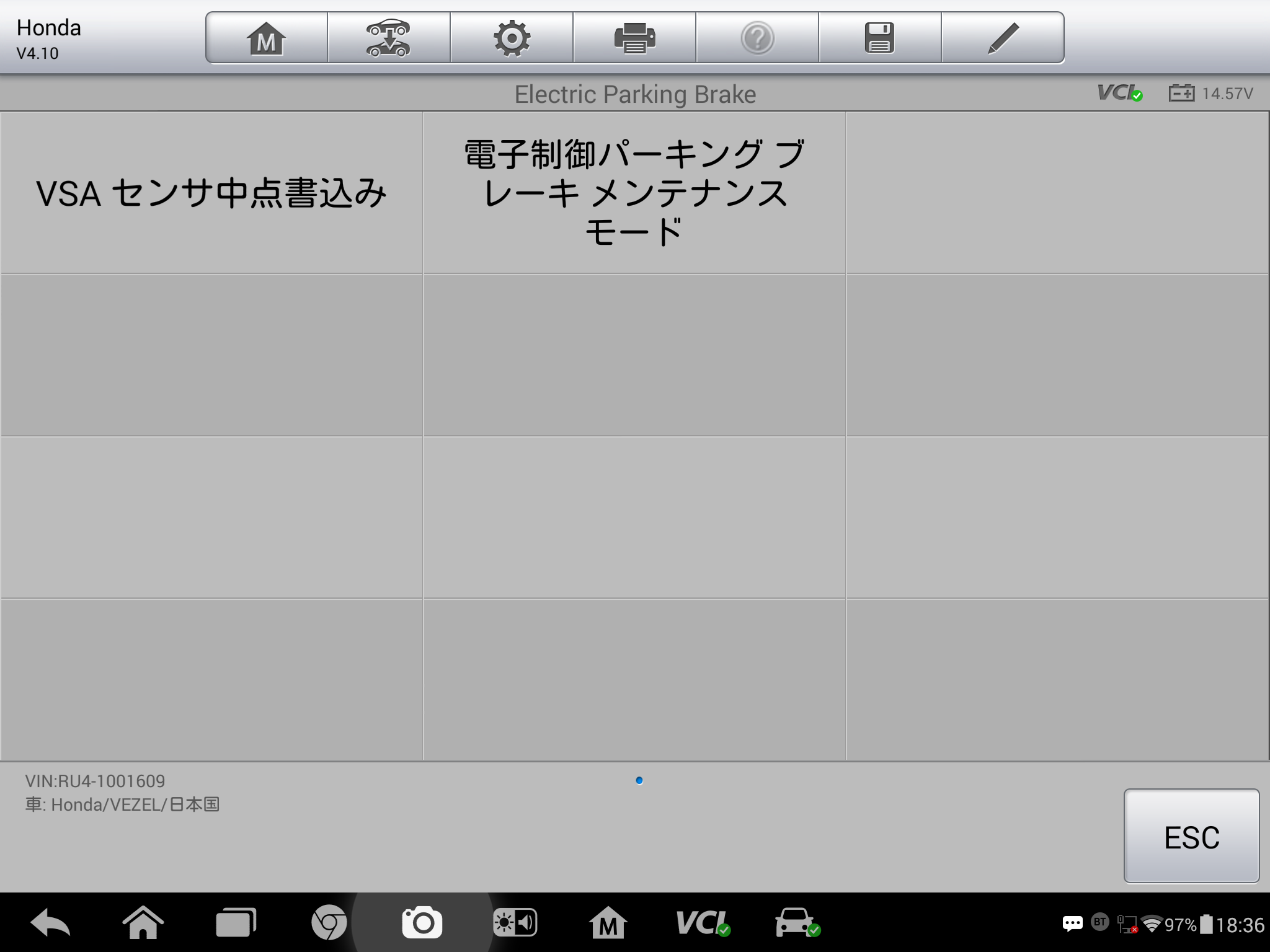Exit with the ESC button

(1191, 835)
